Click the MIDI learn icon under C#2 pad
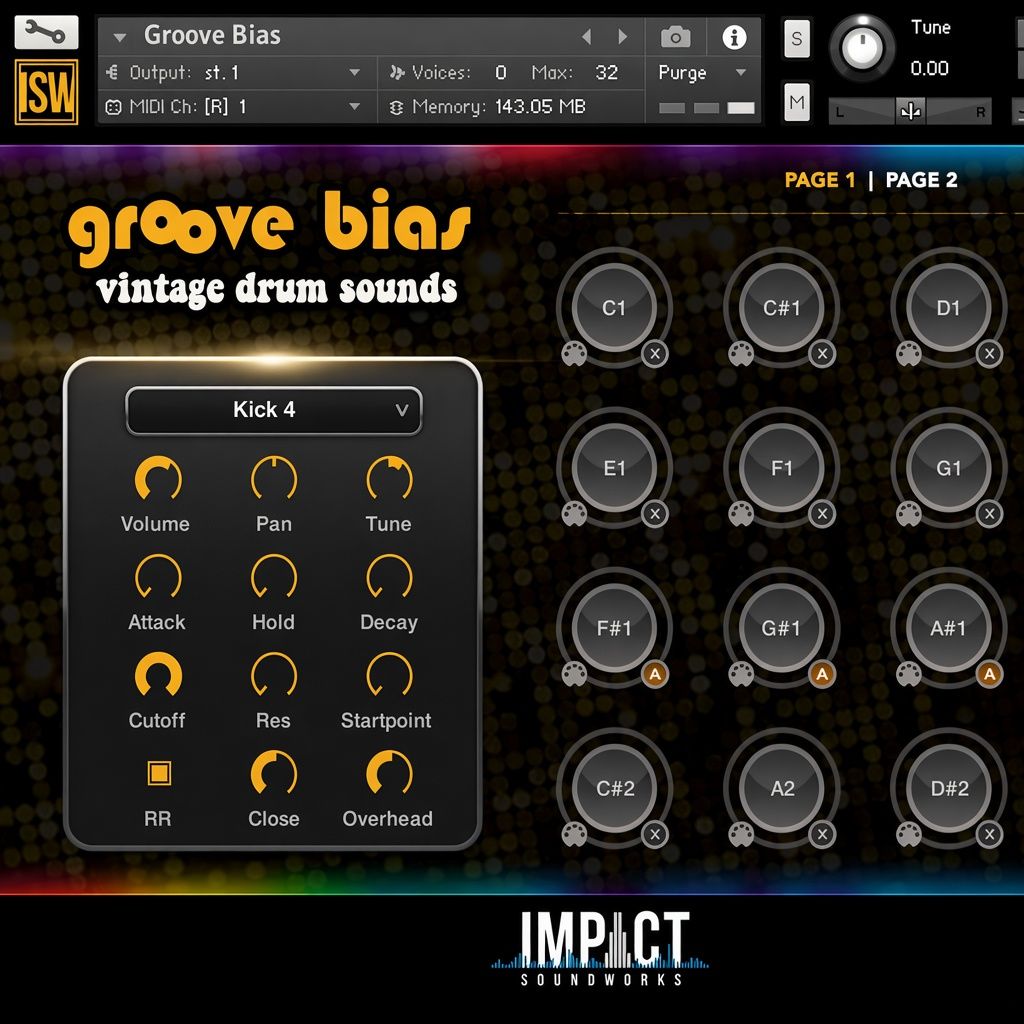This screenshot has width=1024, height=1024. 574,834
